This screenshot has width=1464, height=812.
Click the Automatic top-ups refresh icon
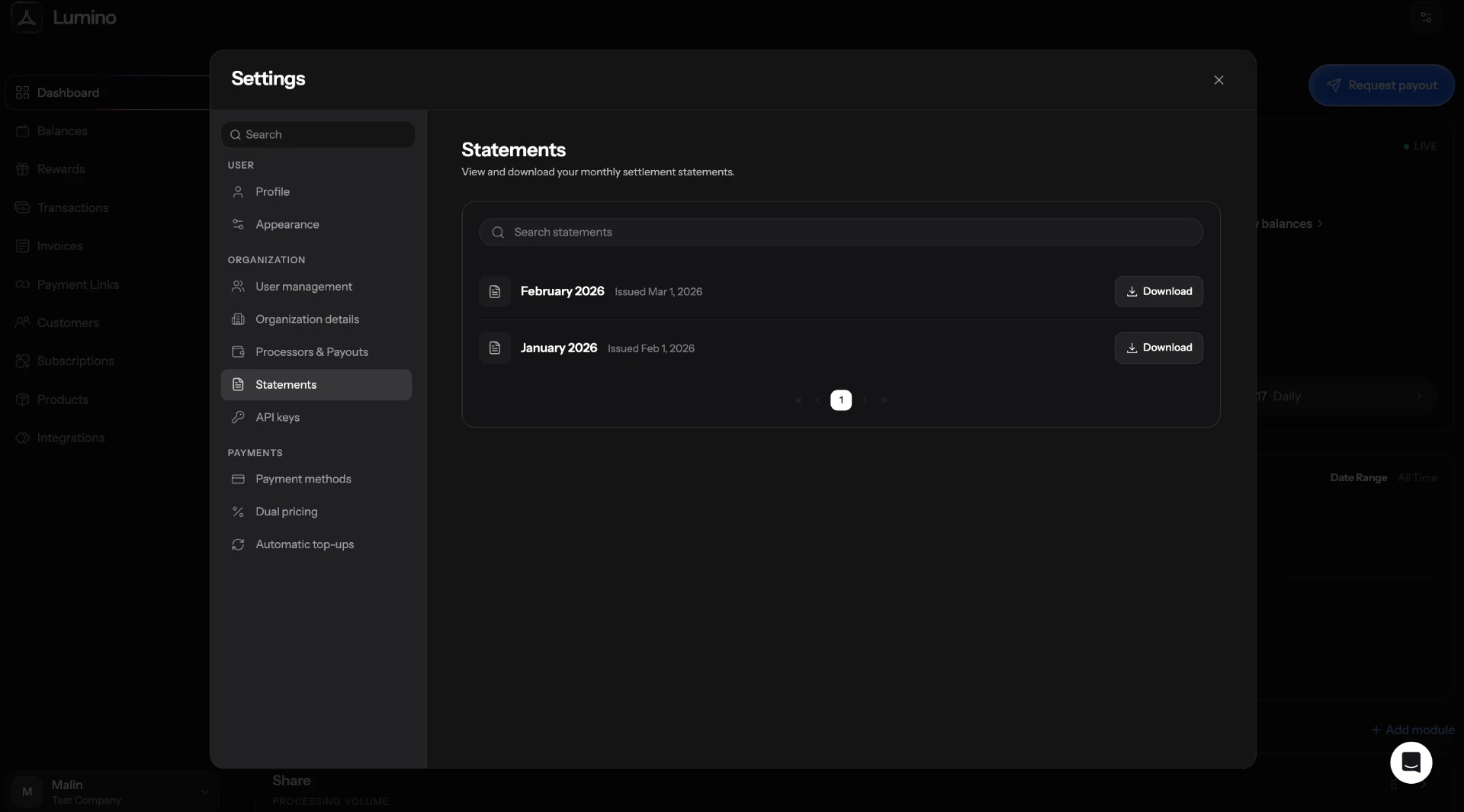tap(238, 544)
